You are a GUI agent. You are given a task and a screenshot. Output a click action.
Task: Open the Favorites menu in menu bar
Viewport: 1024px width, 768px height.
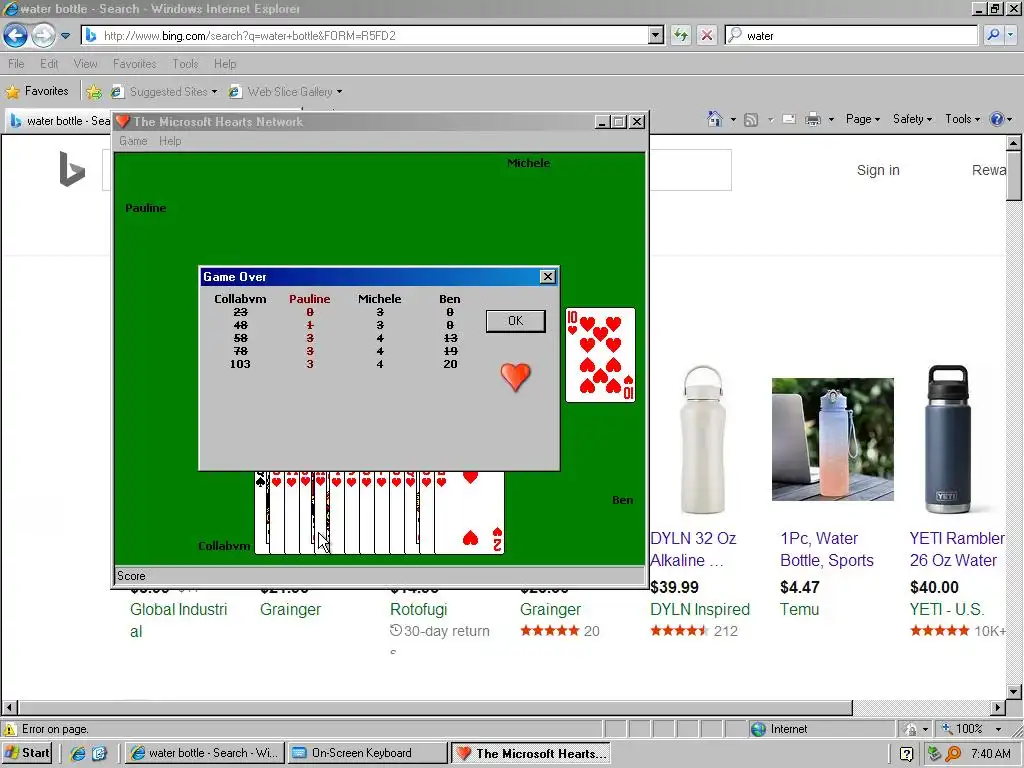[135, 63]
